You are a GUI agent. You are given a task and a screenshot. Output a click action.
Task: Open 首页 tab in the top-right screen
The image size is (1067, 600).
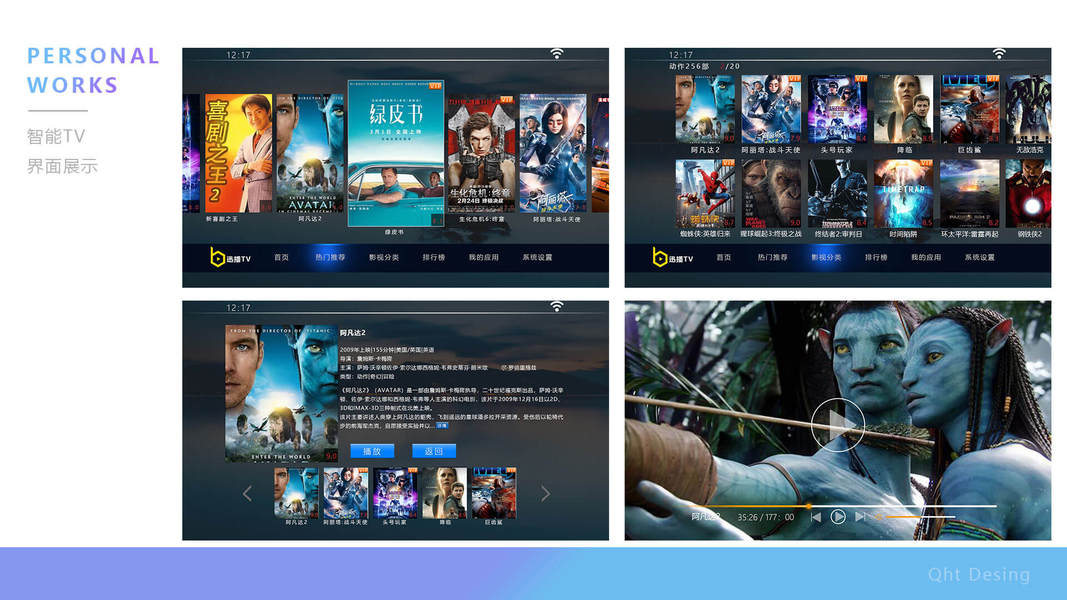point(723,257)
